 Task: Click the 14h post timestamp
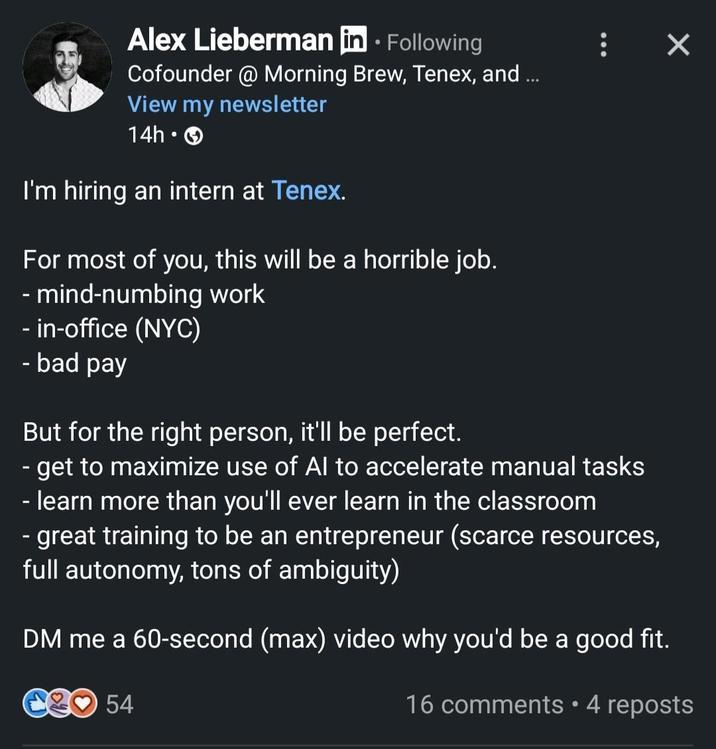[x=145, y=135]
